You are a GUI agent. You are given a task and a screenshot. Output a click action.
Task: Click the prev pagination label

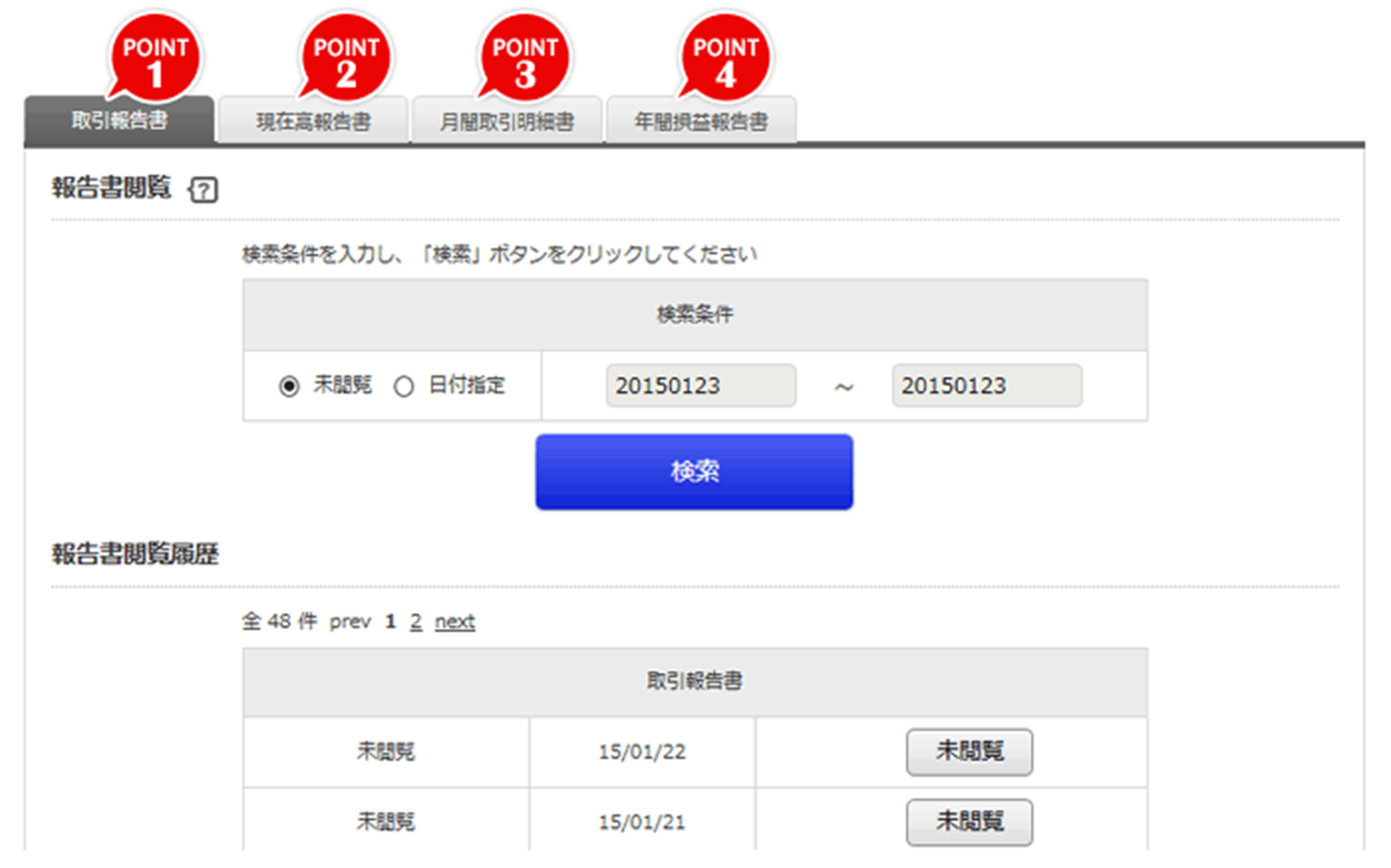350,622
